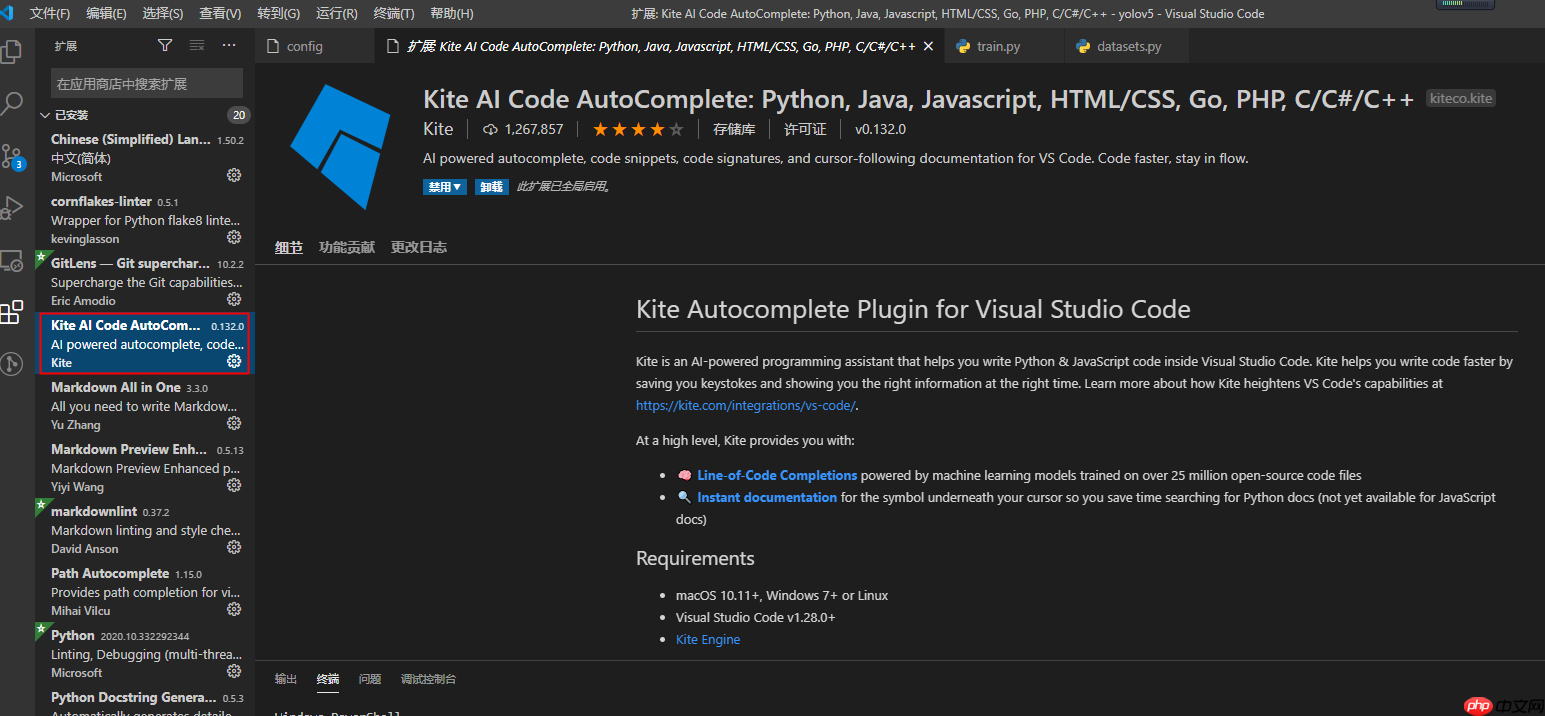
Task: Select the Markdown All in One entry
Action: (x=145, y=406)
